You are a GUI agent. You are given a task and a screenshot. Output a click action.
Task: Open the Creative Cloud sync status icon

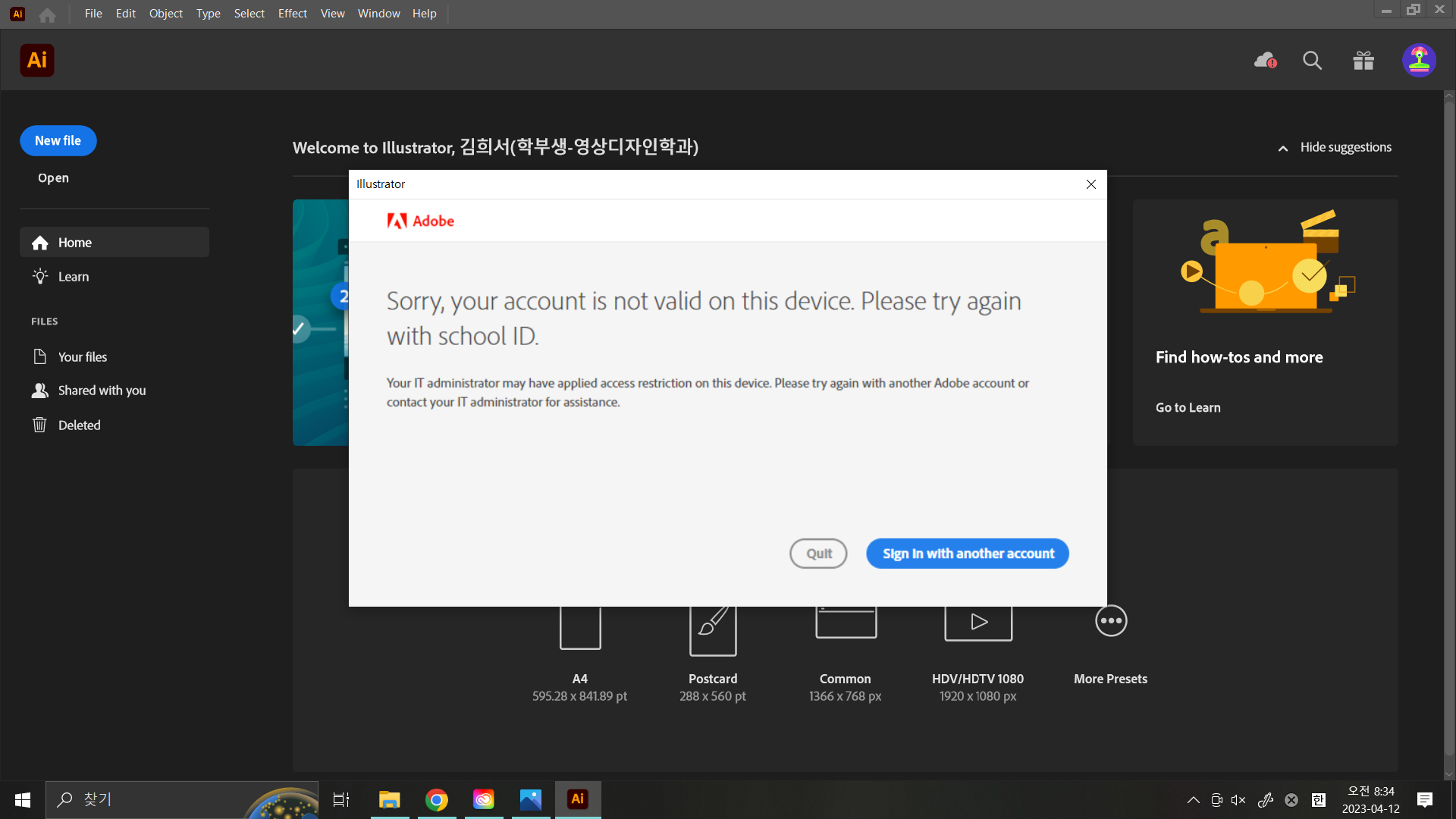click(1263, 60)
